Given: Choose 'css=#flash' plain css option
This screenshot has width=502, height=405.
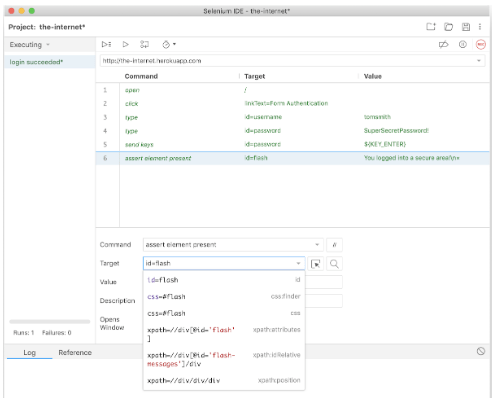Looking at the screenshot, I should coord(224,313).
